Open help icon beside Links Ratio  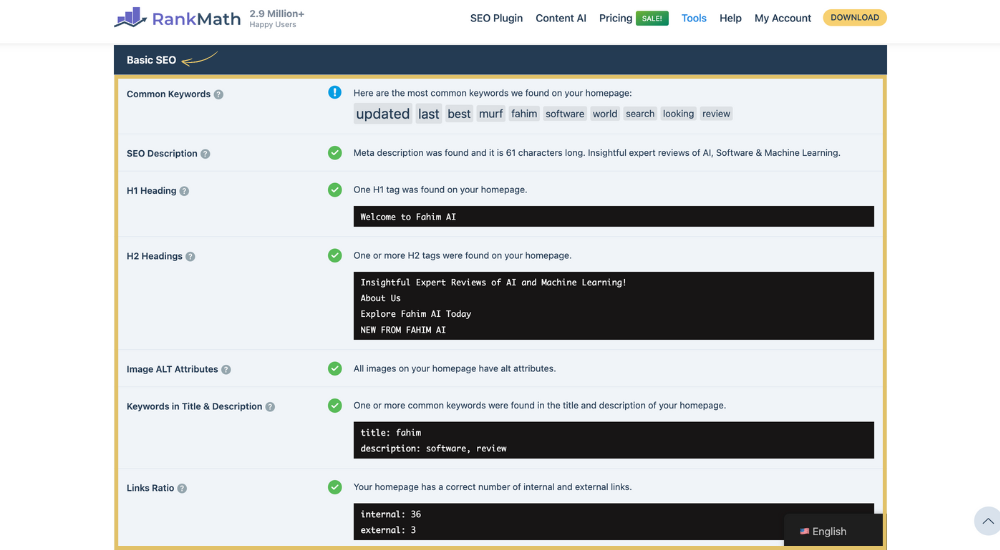[x=182, y=488]
